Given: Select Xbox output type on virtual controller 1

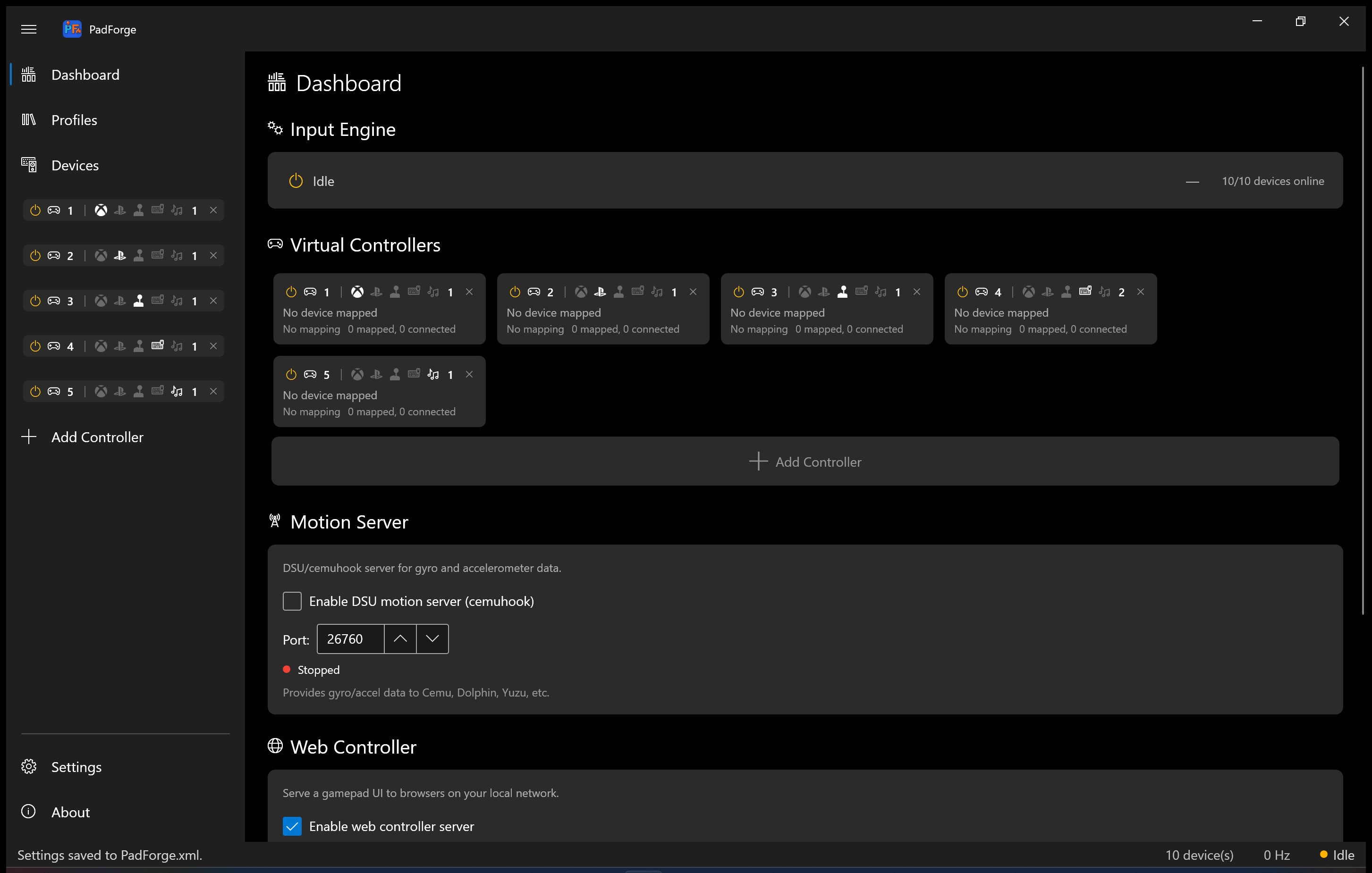Looking at the screenshot, I should [357, 292].
